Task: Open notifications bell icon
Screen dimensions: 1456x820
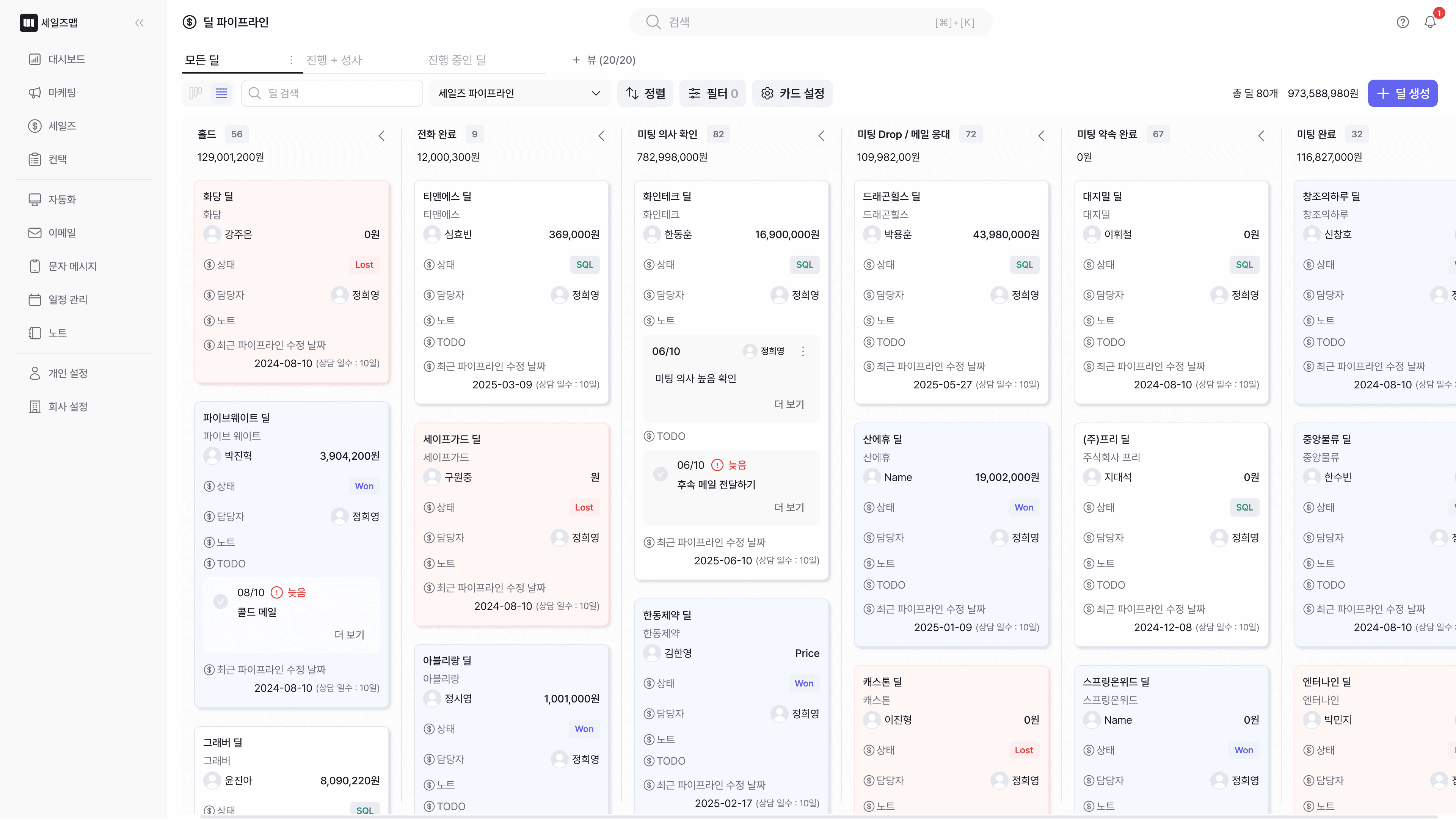Action: point(1430,22)
